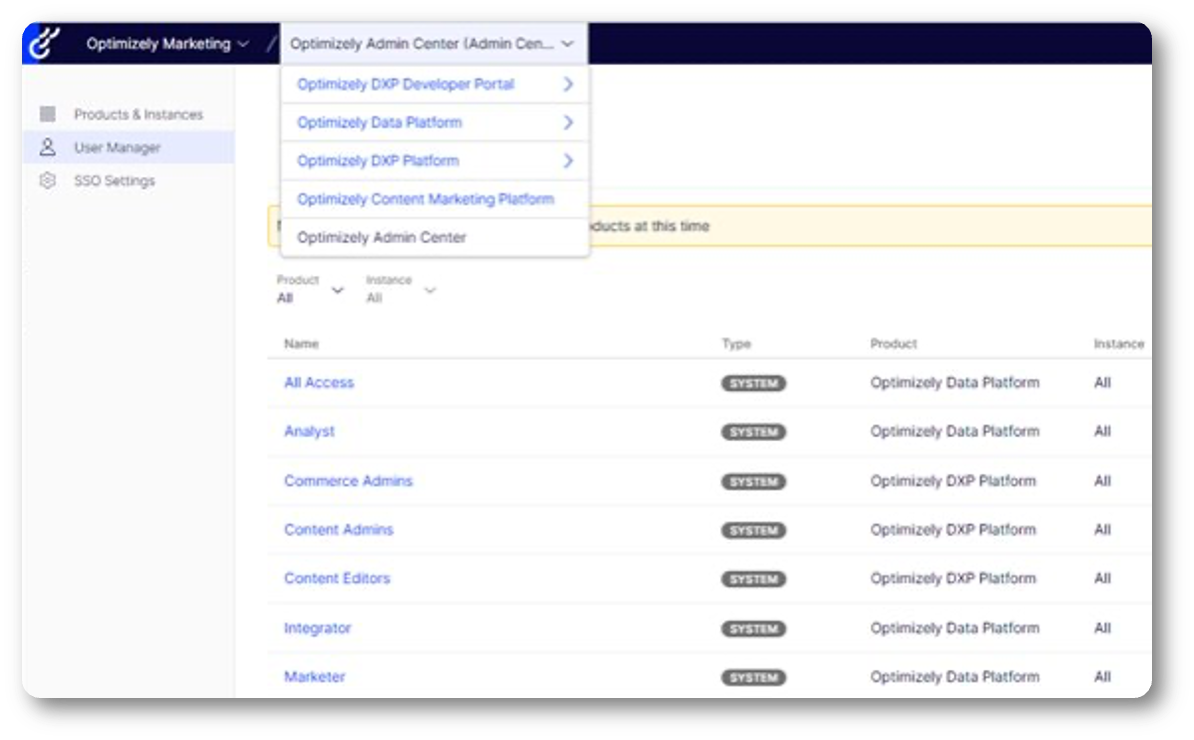Click the Instance column header

click(x=1119, y=343)
